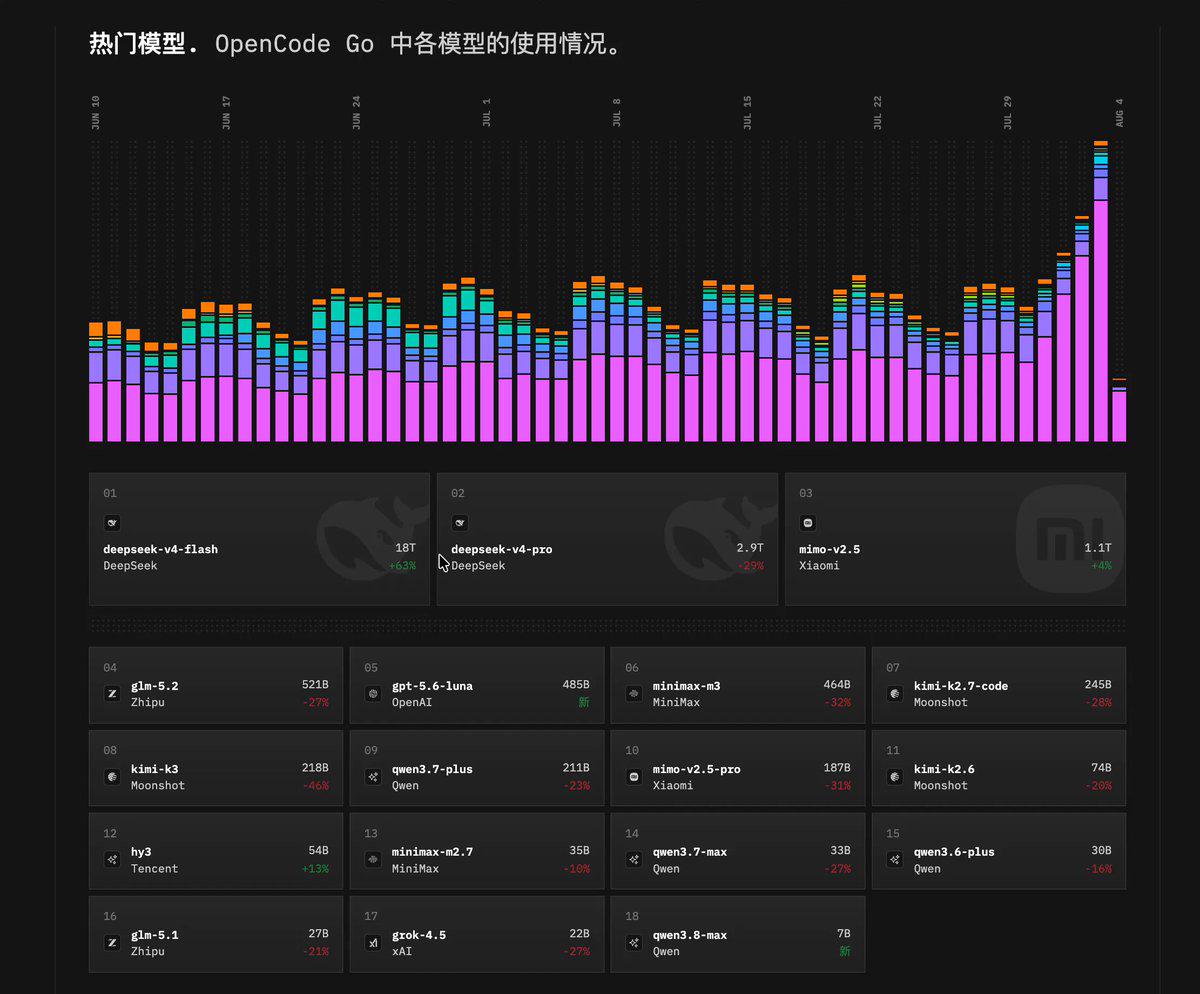Click the qwen3.8-max model name

tap(690, 935)
